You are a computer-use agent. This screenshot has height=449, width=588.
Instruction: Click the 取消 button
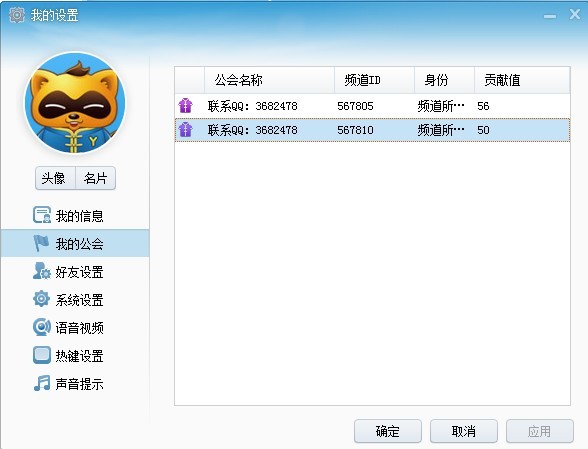(x=464, y=431)
